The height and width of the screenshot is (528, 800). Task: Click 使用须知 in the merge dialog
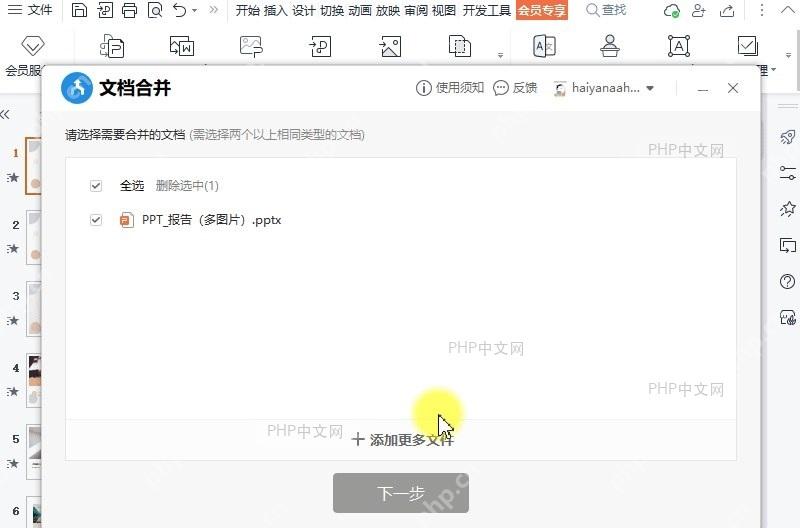(x=450, y=88)
